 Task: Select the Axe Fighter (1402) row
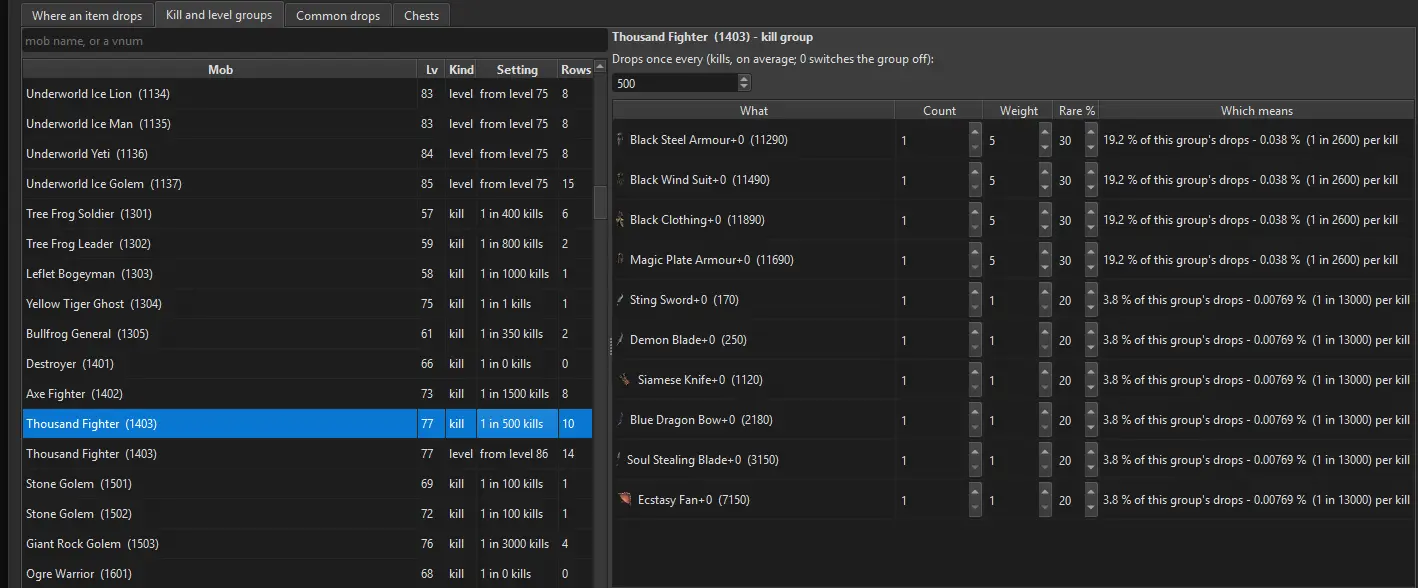pos(307,394)
